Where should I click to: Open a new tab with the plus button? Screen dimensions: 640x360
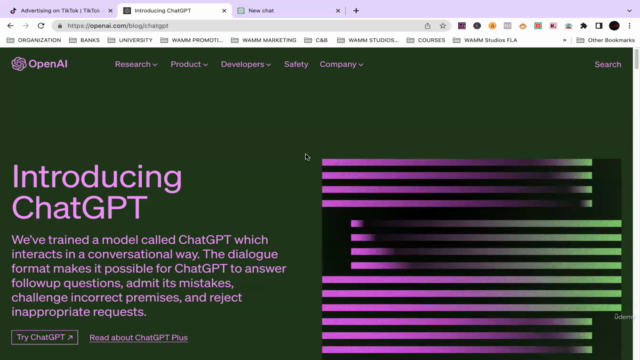click(356, 11)
